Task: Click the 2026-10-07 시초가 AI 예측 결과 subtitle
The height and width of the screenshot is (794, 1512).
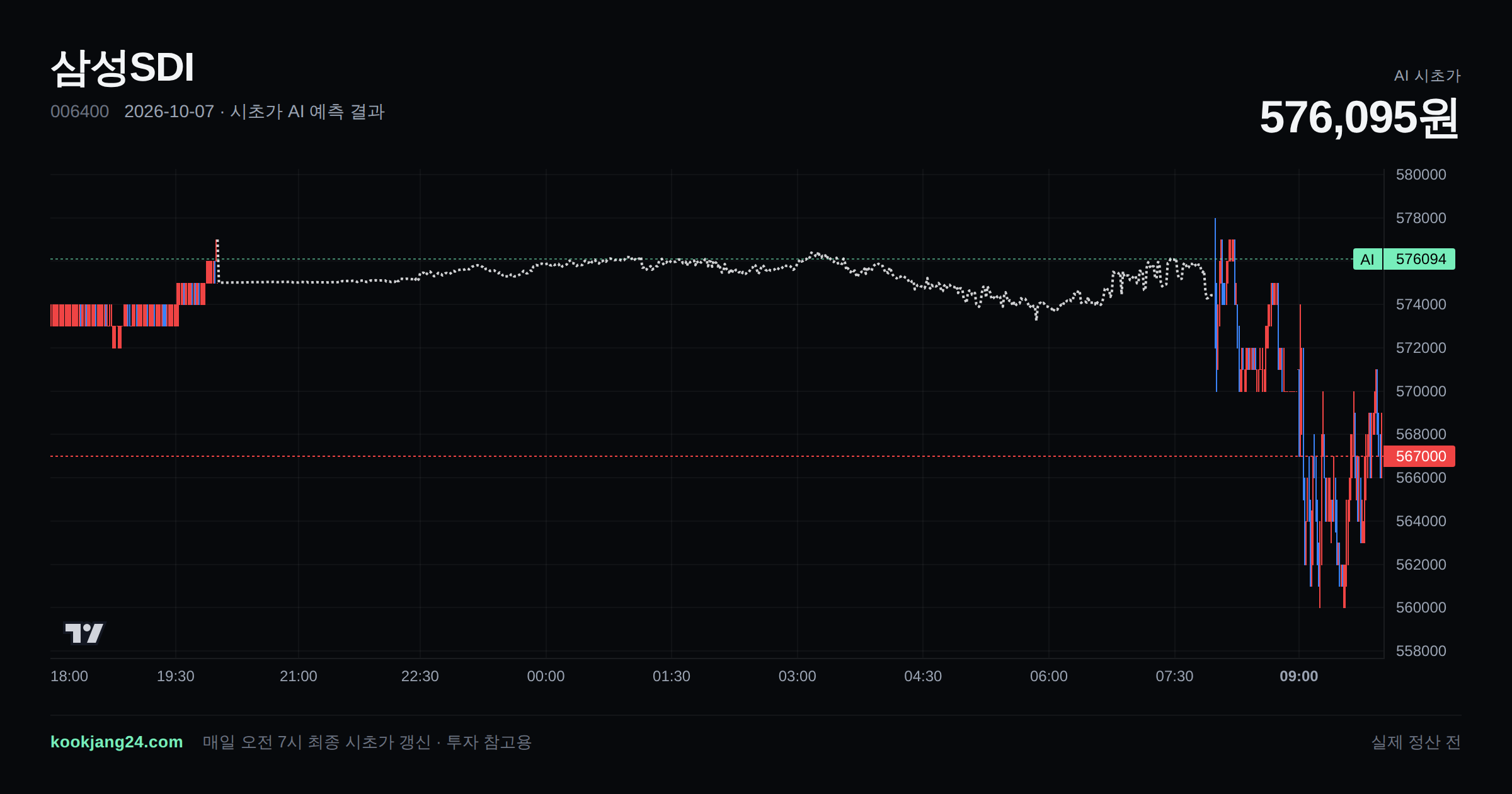Action: (255, 112)
